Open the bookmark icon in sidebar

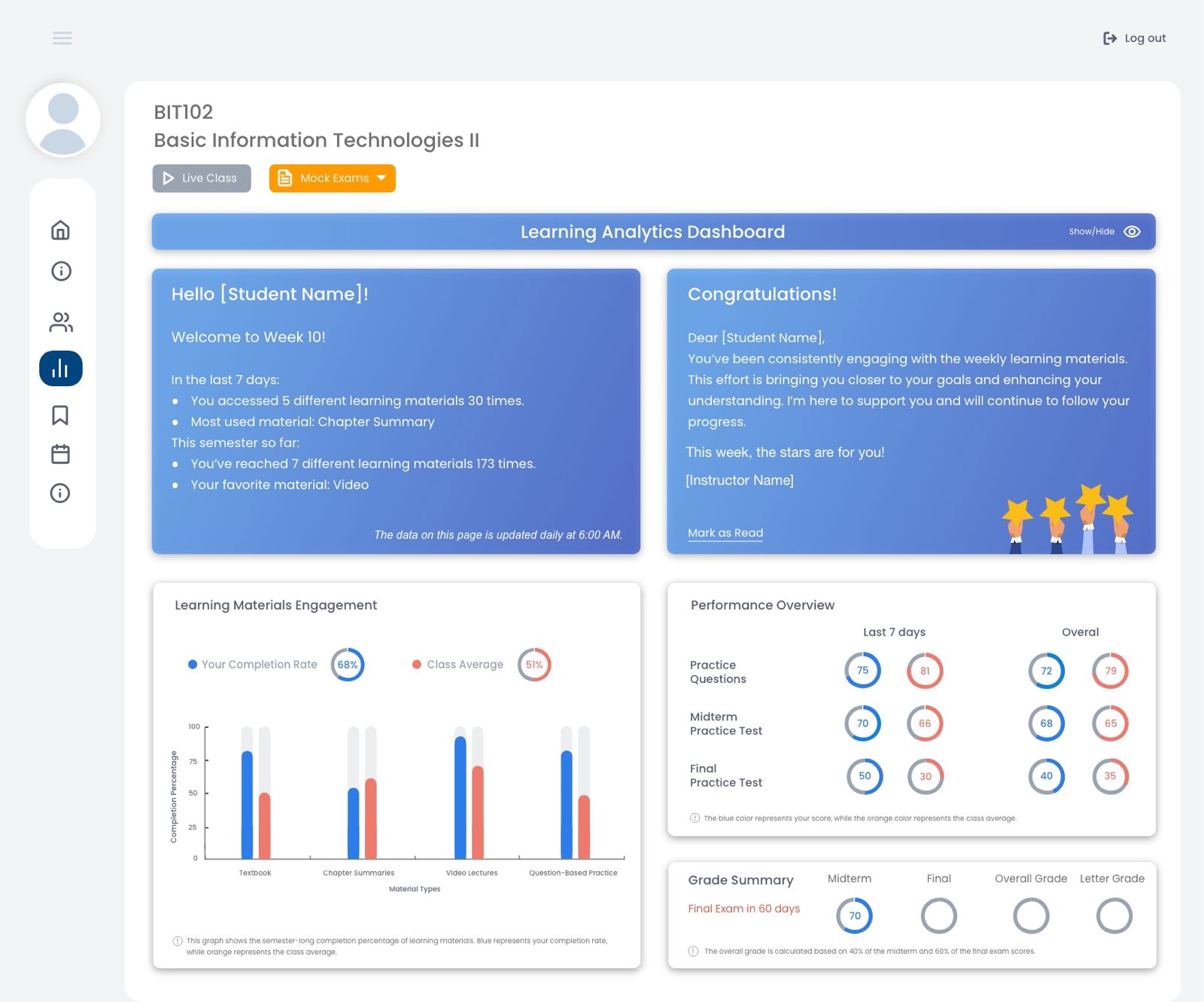(60, 415)
